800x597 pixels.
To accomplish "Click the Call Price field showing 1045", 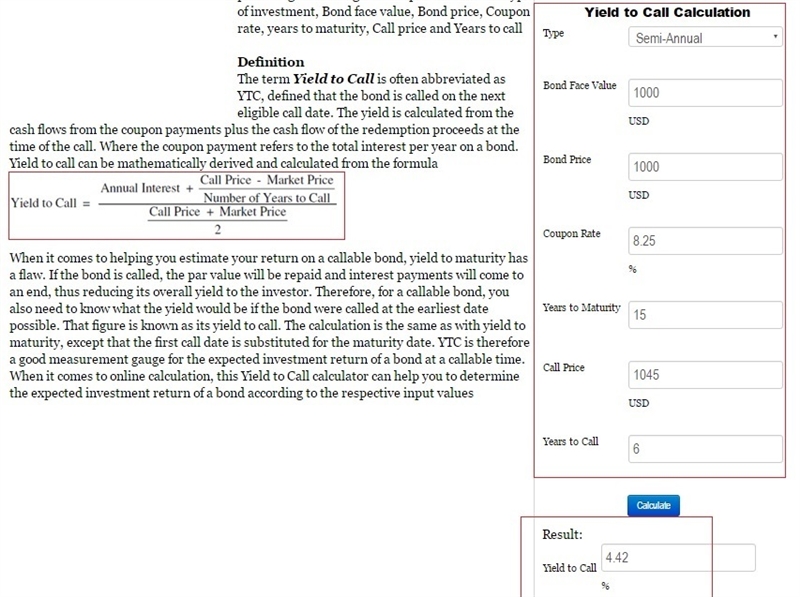I will (x=705, y=375).
